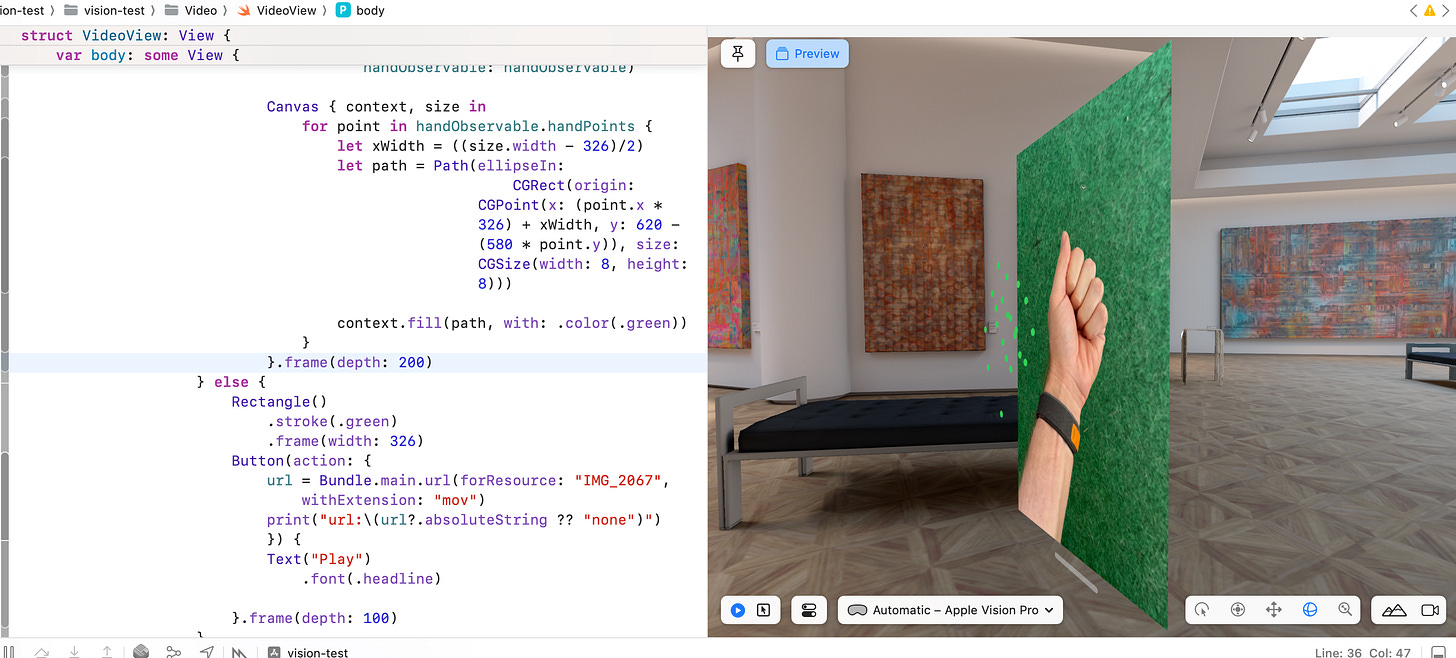Screen dimensions: 1456x658
Task: Select the pan (move) camera control icon
Action: (x=1274, y=609)
